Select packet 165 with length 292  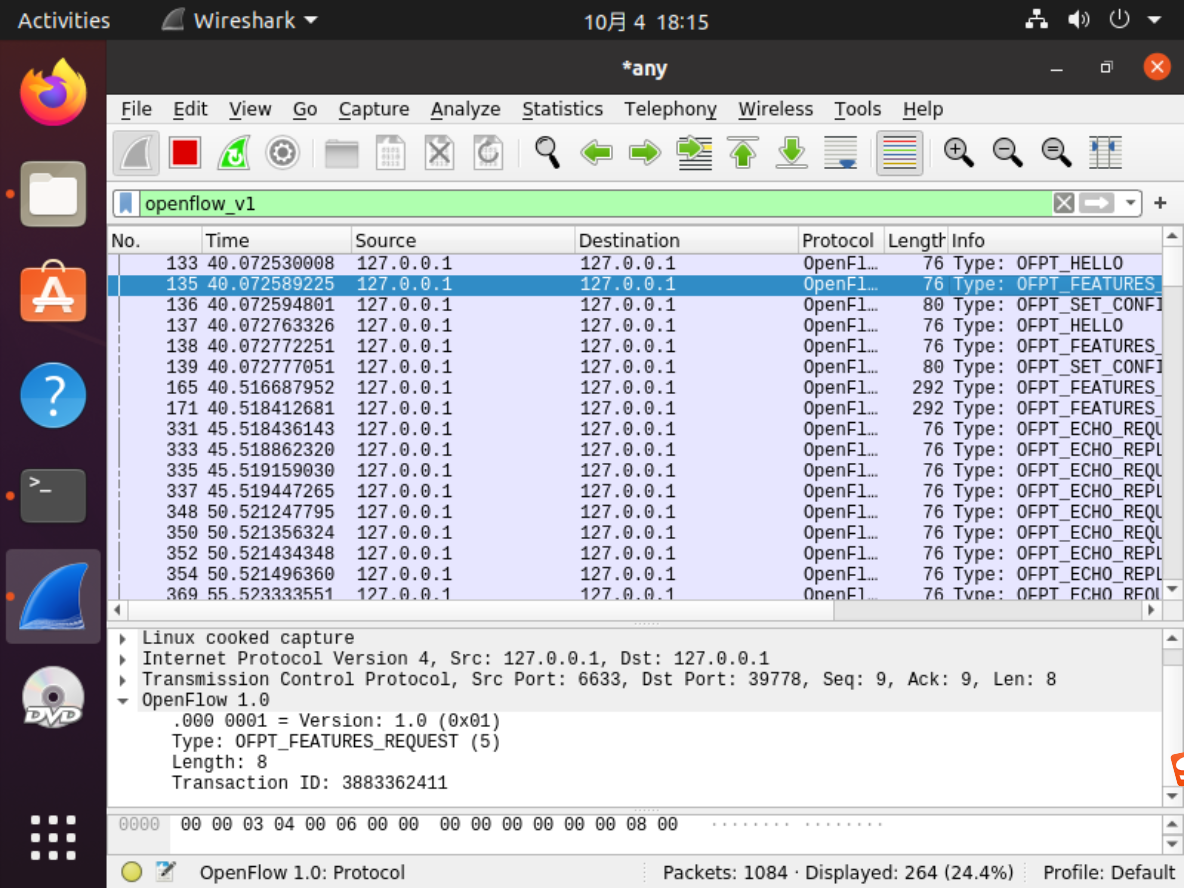pyautogui.click(x=634, y=387)
